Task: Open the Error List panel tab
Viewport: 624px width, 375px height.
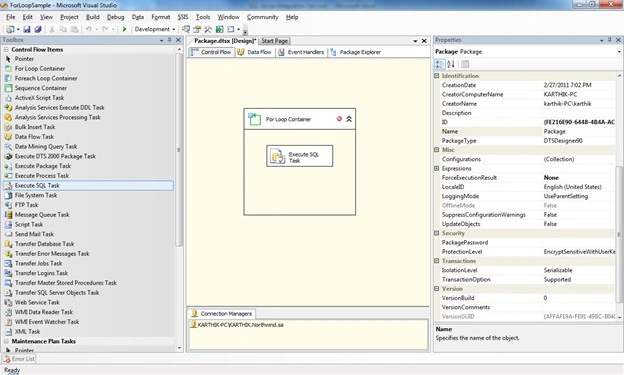Action: pos(19,359)
